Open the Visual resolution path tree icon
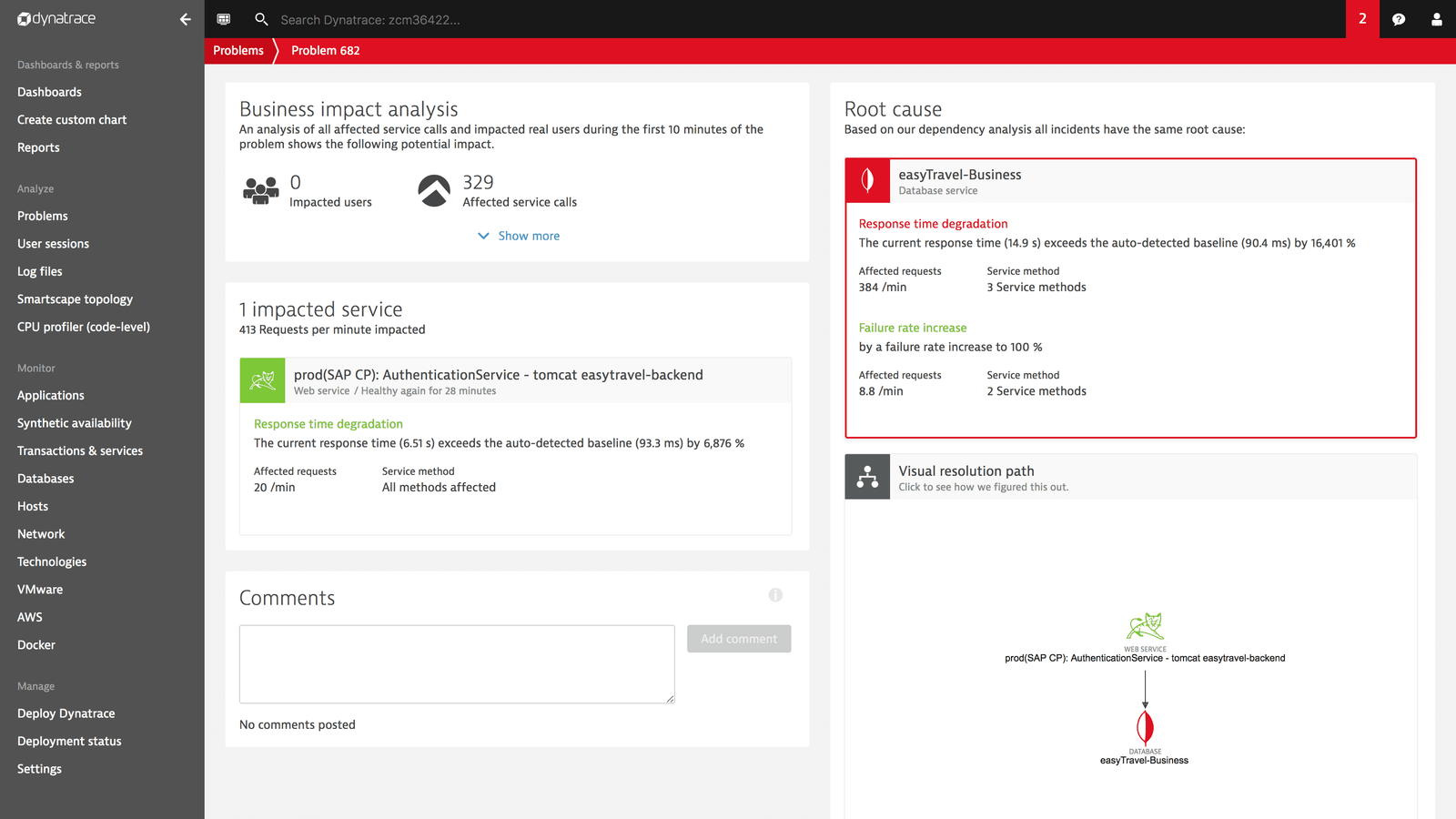Viewport: 1456px width, 819px height. click(867, 477)
